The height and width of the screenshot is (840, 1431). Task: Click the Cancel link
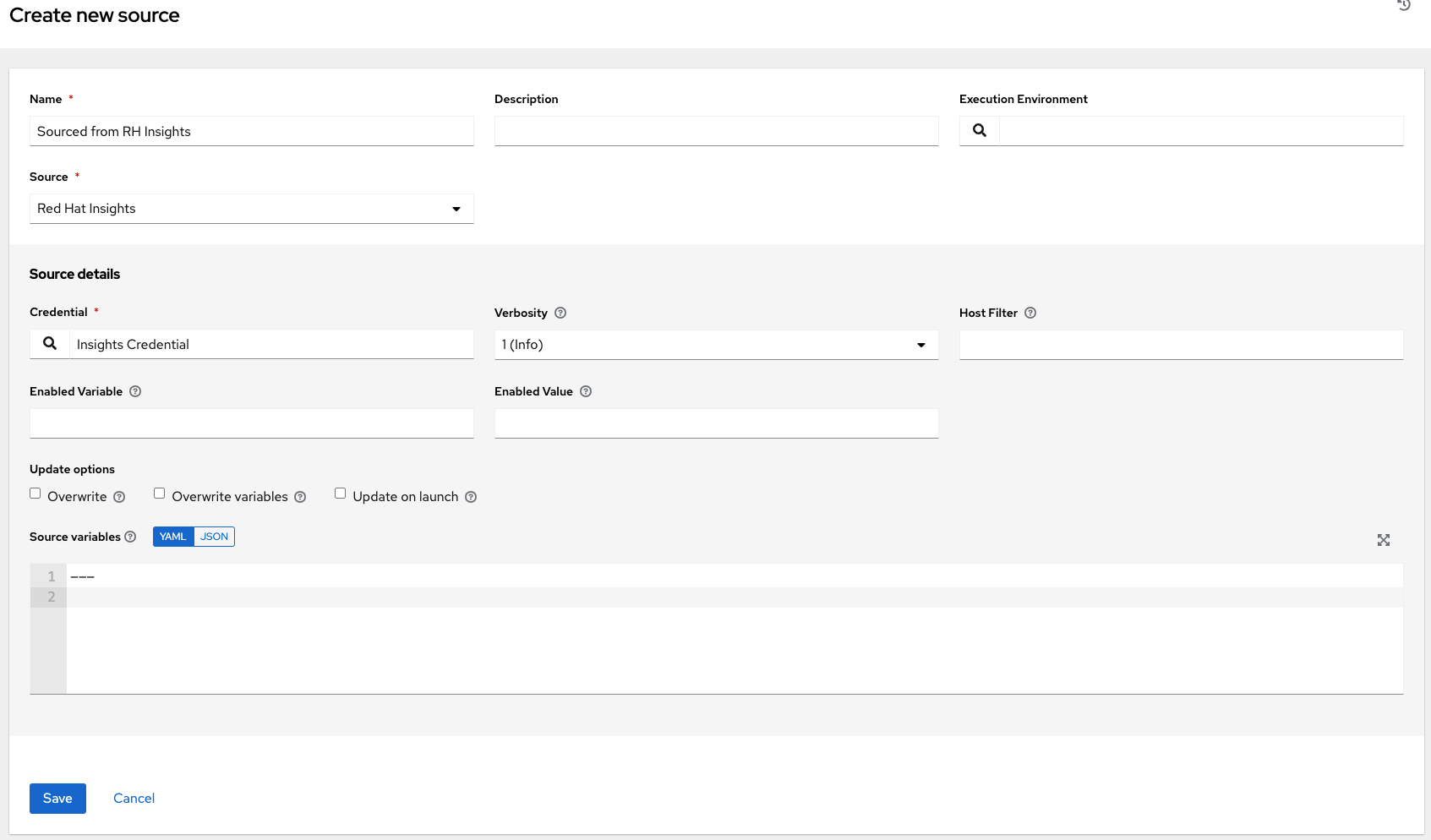pyautogui.click(x=133, y=798)
